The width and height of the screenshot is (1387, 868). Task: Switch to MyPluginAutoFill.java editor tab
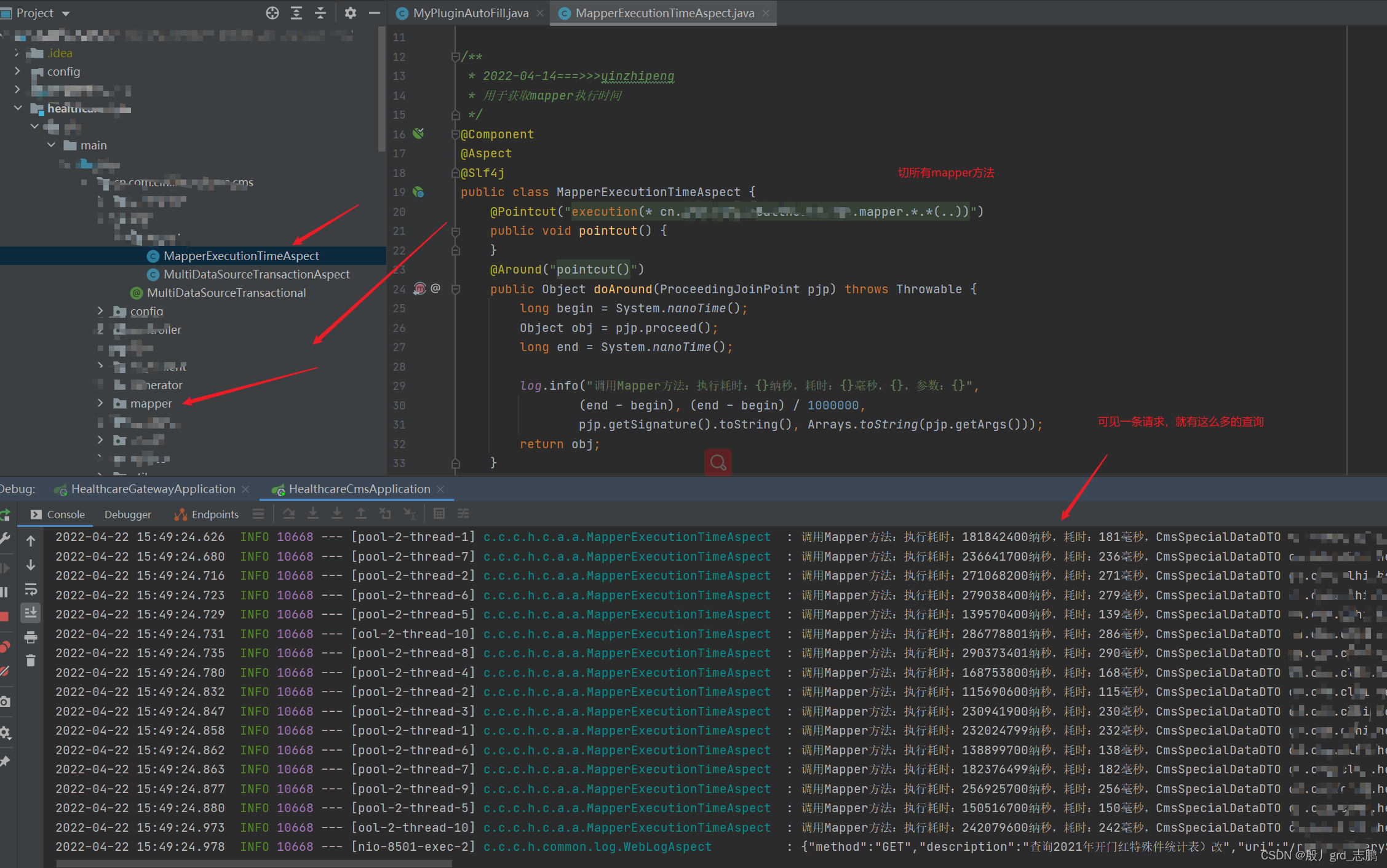click(470, 13)
